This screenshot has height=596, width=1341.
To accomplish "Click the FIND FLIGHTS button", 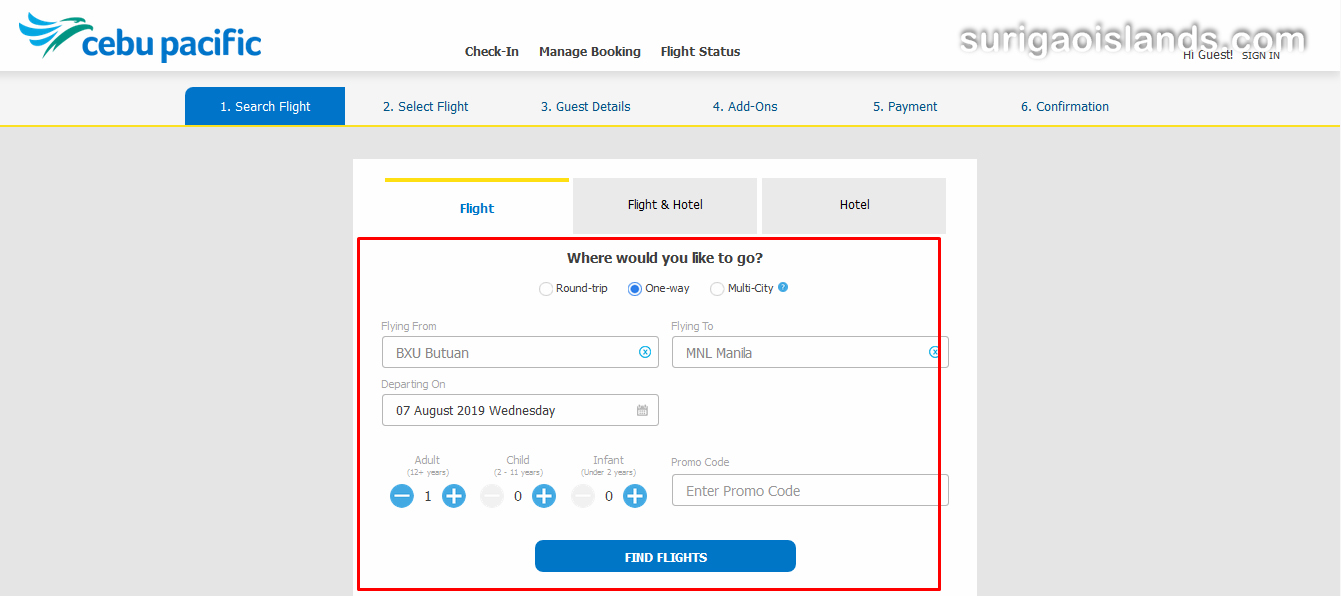I will click(x=665, y=557).
